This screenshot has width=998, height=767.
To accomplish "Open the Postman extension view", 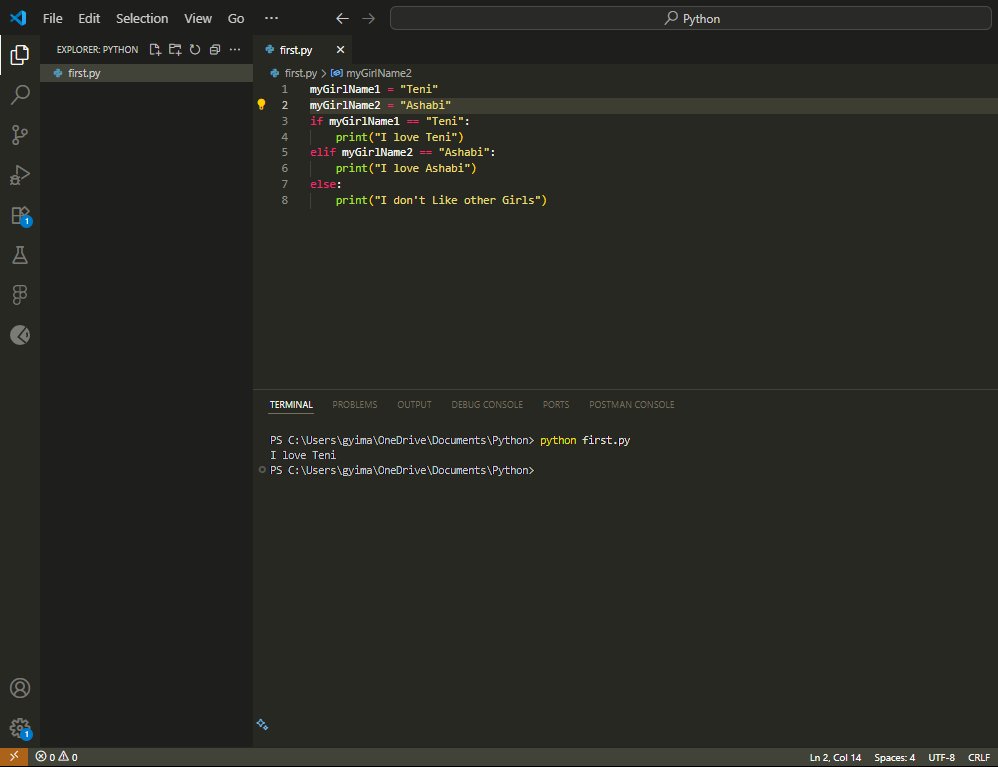I will point(20,335).
